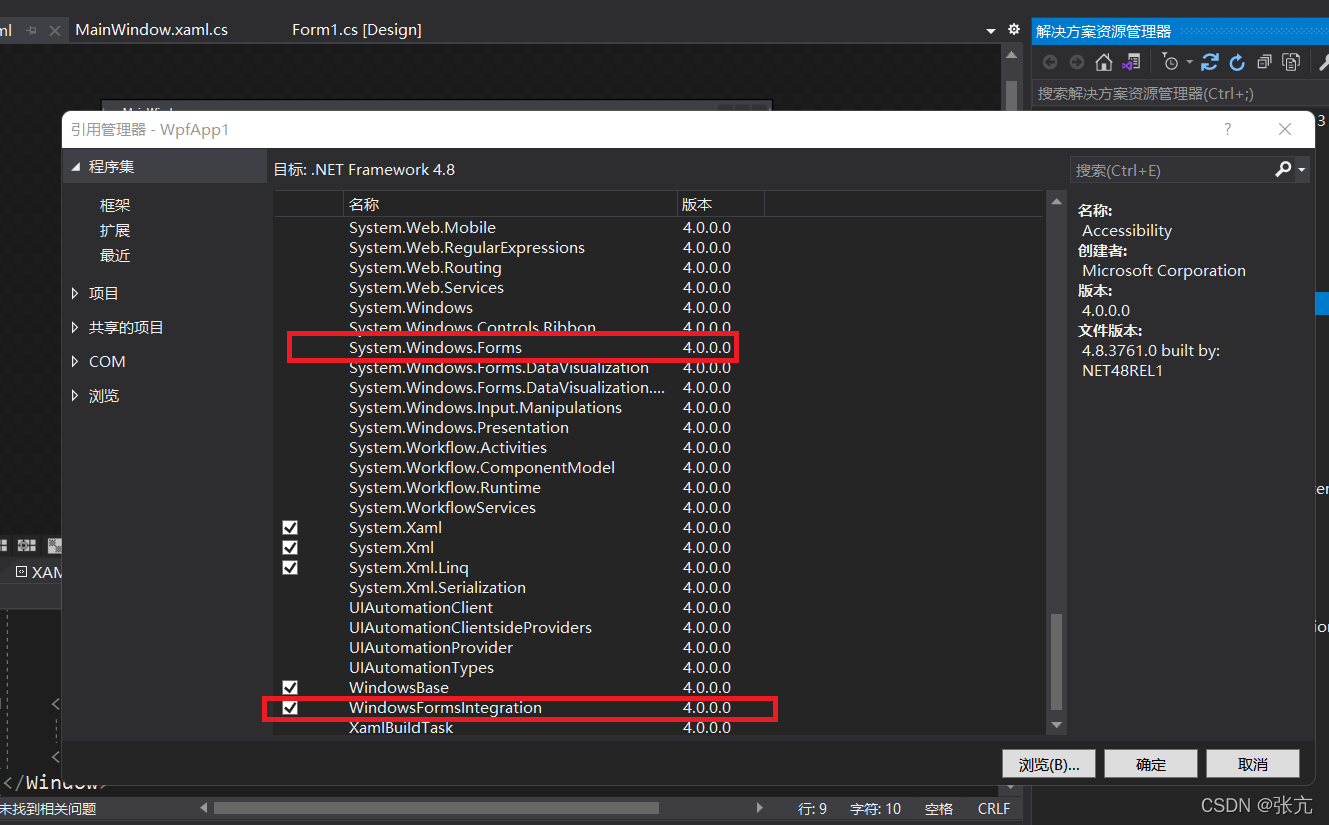Switch views using the Visual Studio icon
Screen dimensions: 1329x825
pos(1131,62)
